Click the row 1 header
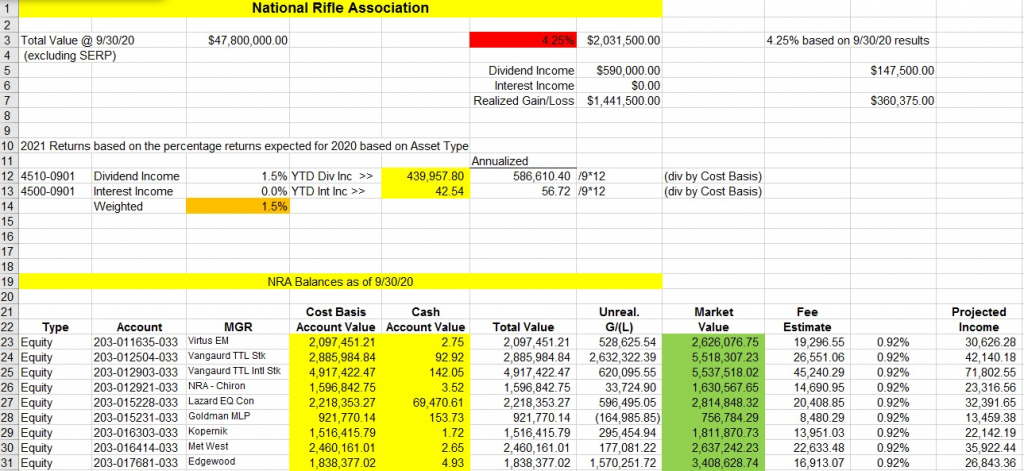Screen dimensions: 1024x471 [9, 8]
